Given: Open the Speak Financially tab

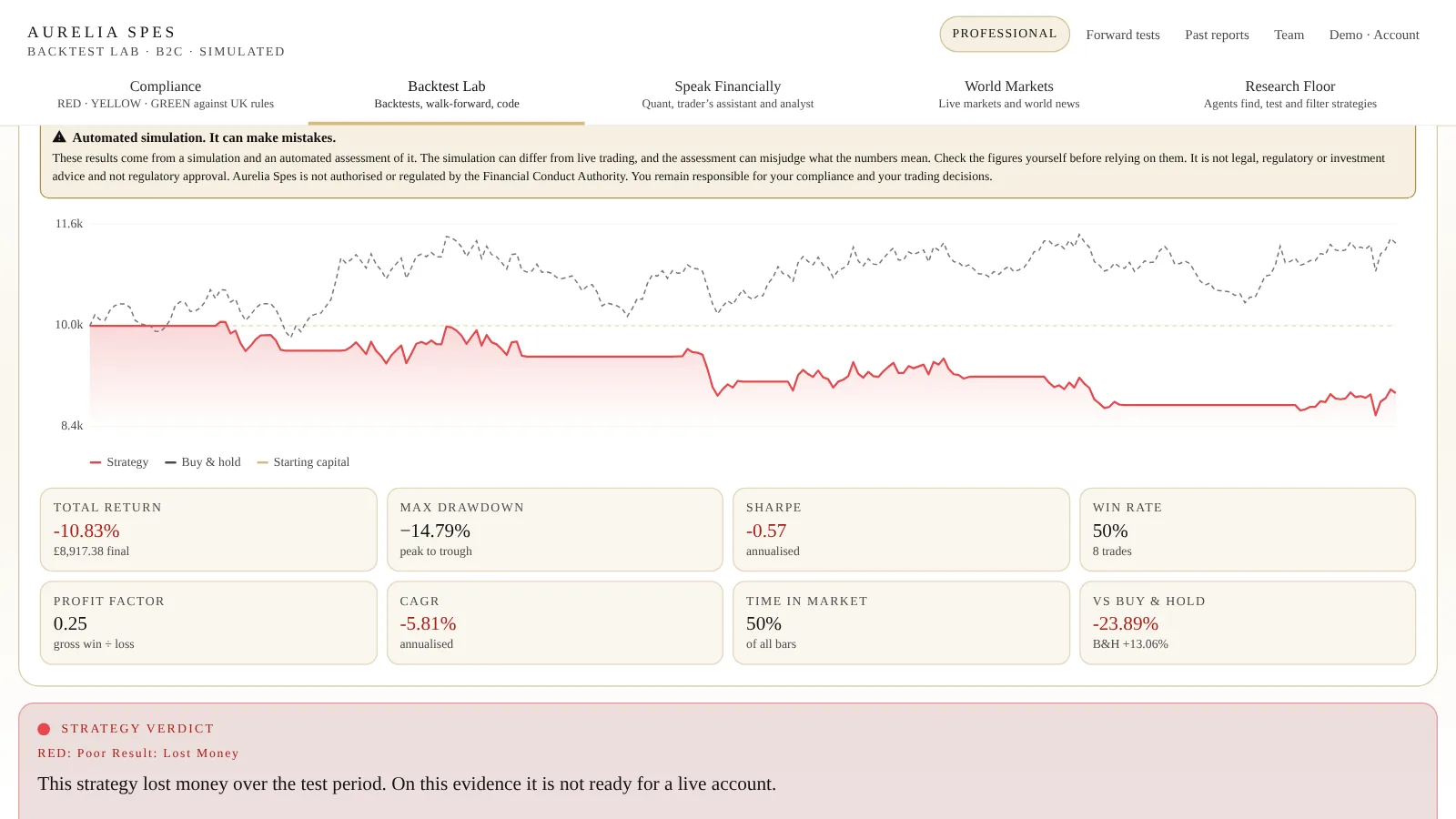Looking at the screenshot, I should (728, 95).
